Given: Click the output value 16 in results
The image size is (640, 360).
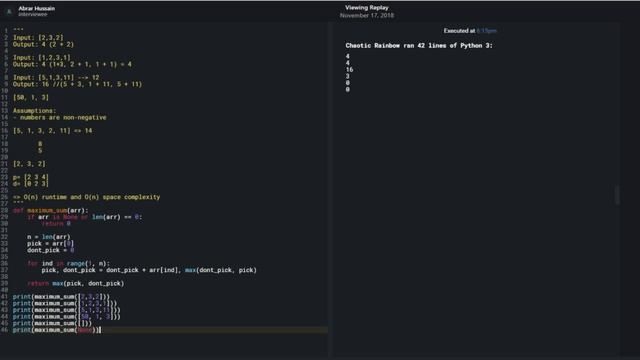Looking at the screenshot, I should 349,70.
